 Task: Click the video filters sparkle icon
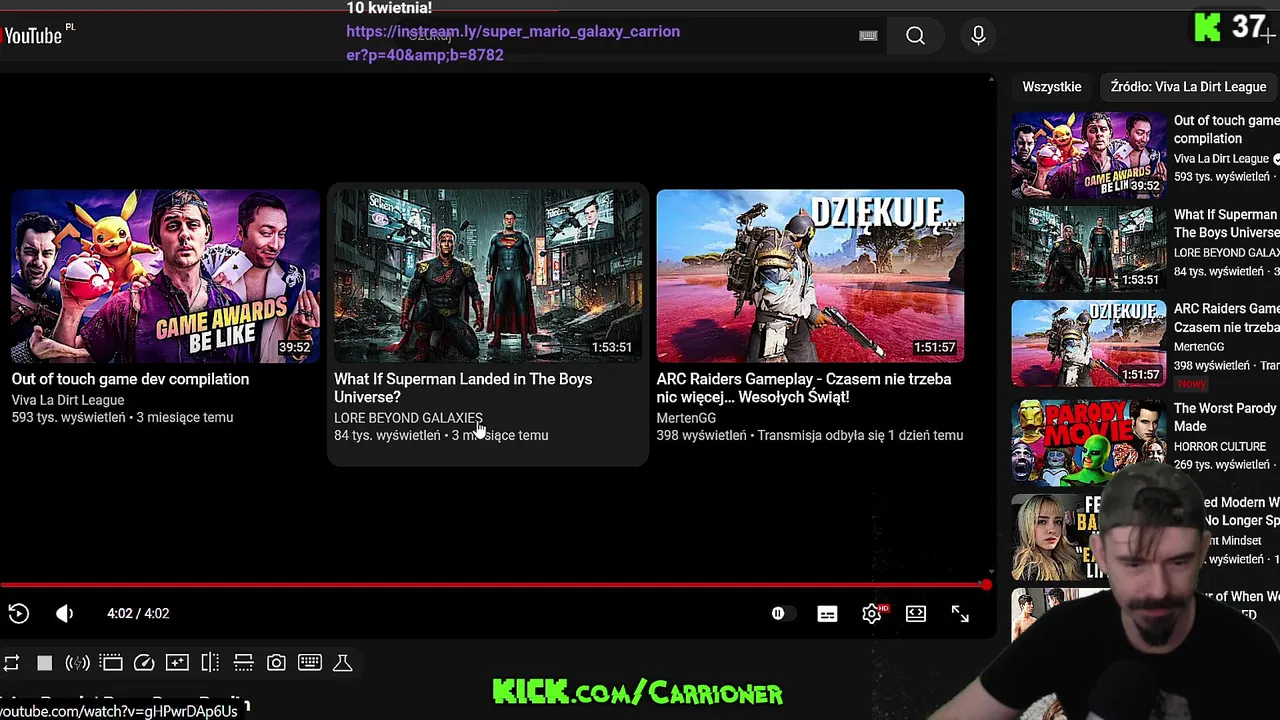[177, 663]
